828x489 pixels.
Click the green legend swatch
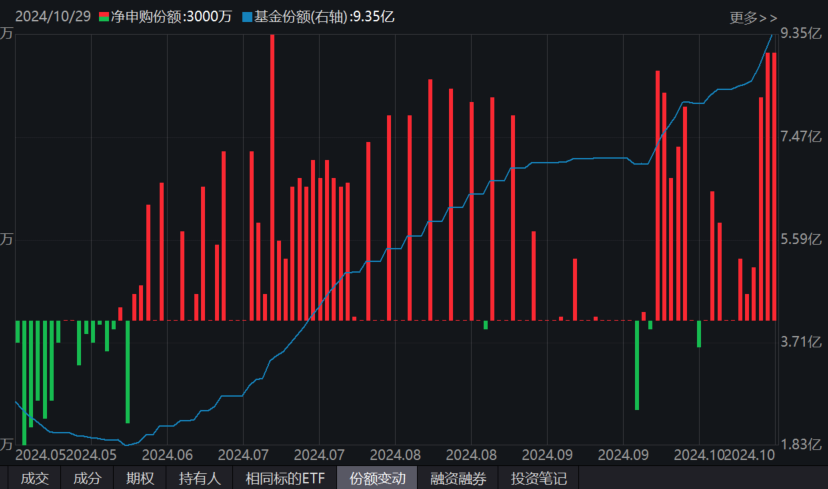tap(104, 17)
